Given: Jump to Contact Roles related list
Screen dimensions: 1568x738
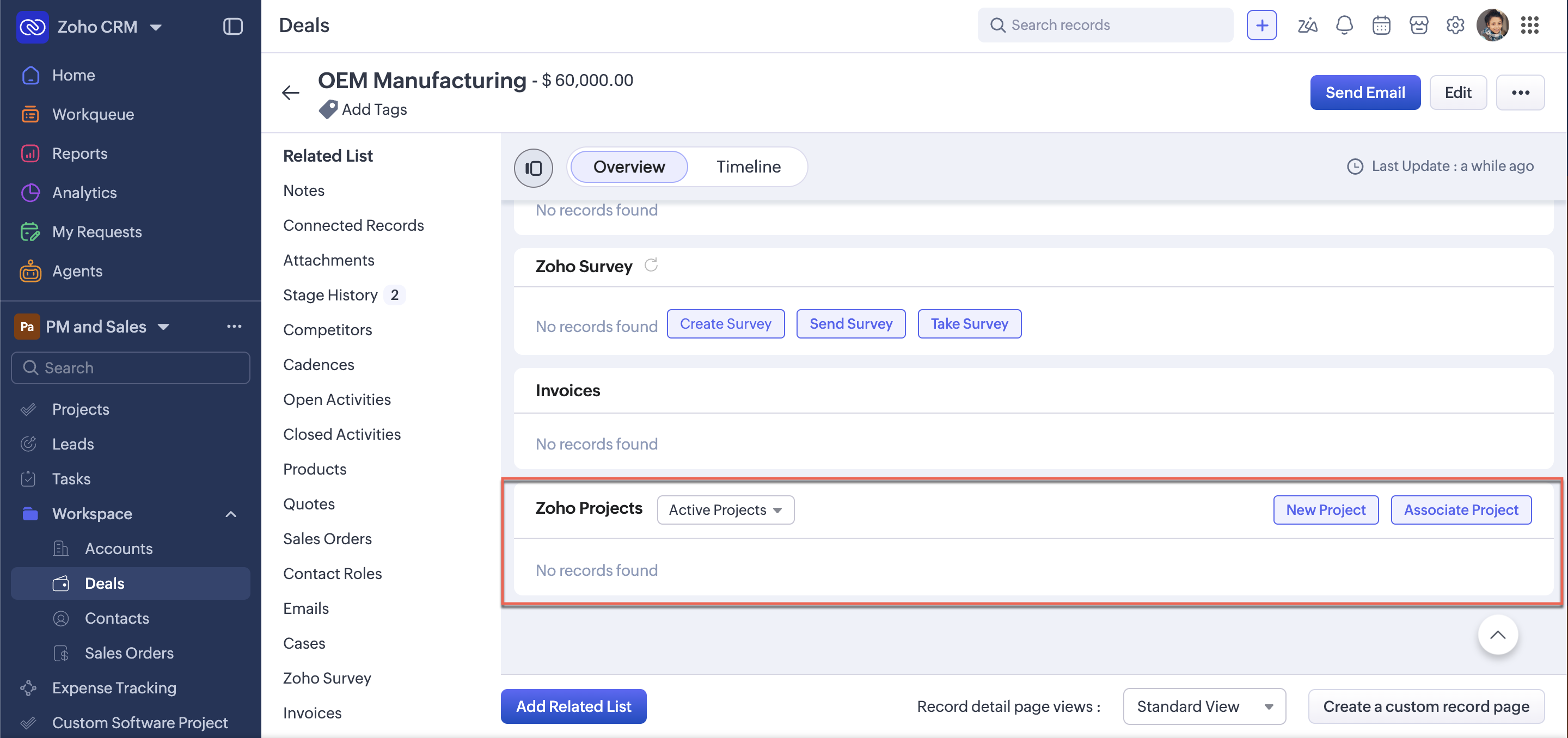Looking at the screenshot, I should 332,574.
